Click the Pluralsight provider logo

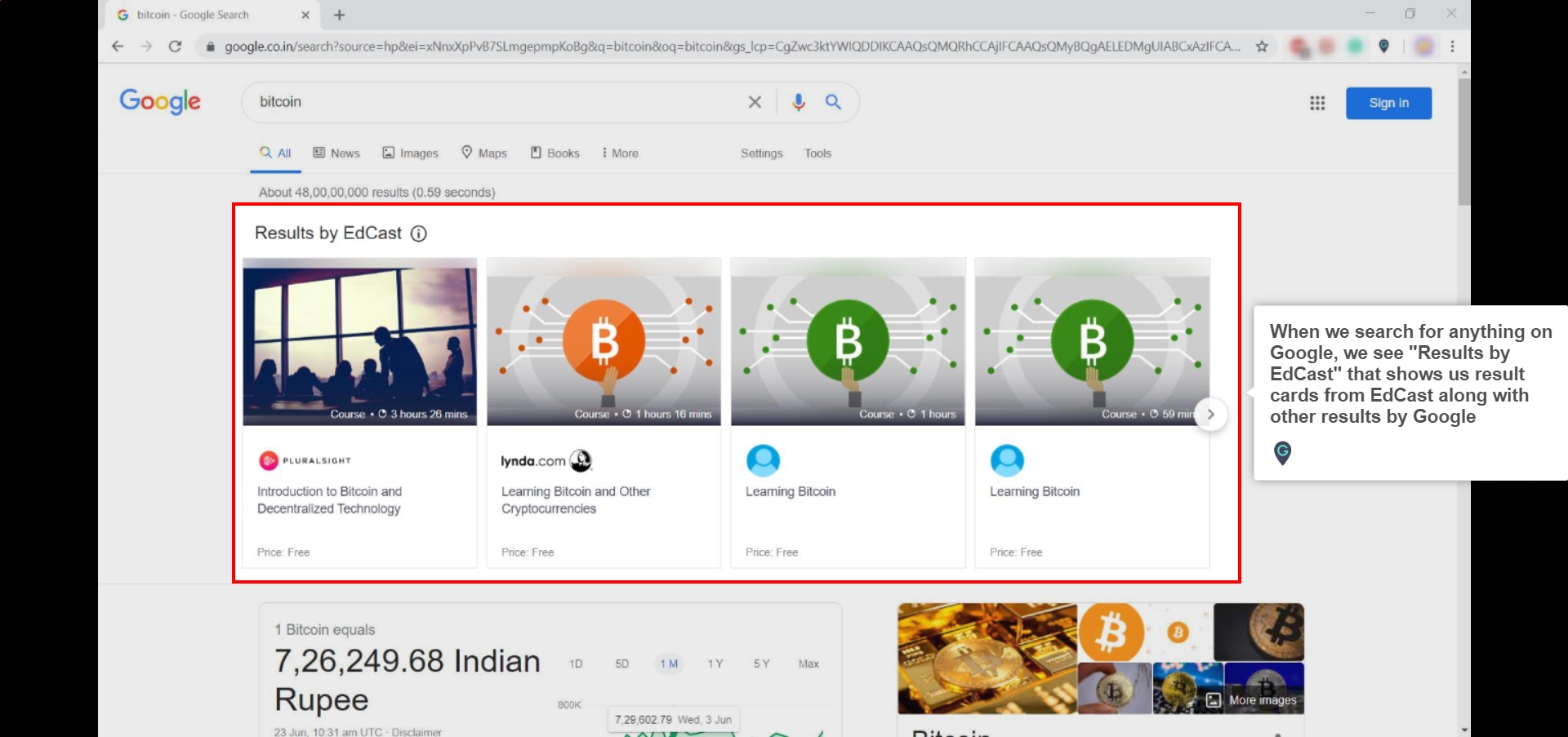click(x=305, y=461)
